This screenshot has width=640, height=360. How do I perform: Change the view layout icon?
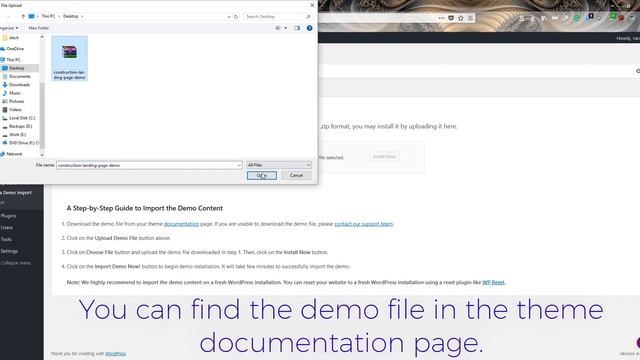[278, 28]
